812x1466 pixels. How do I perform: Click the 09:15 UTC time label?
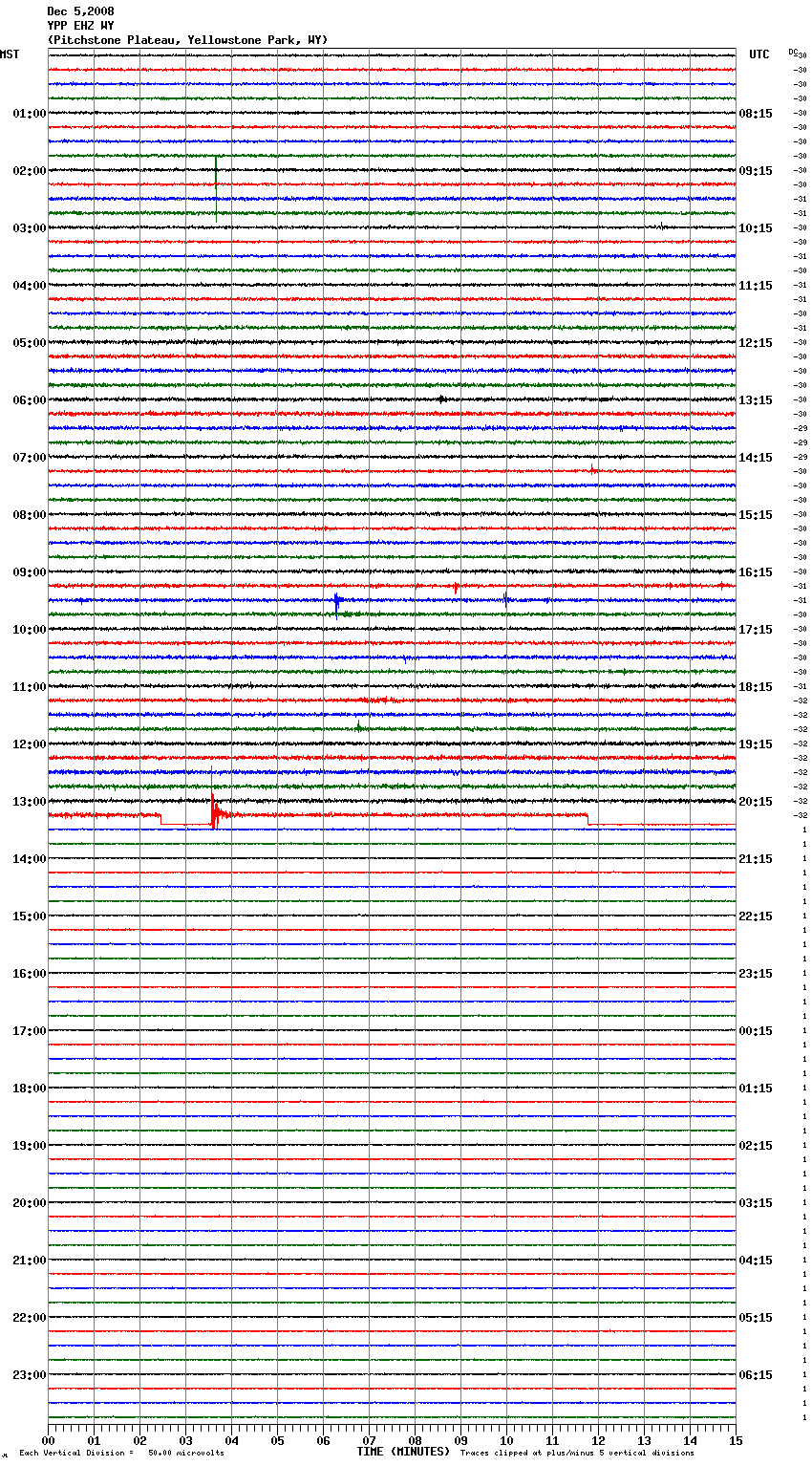pos(756,171)
